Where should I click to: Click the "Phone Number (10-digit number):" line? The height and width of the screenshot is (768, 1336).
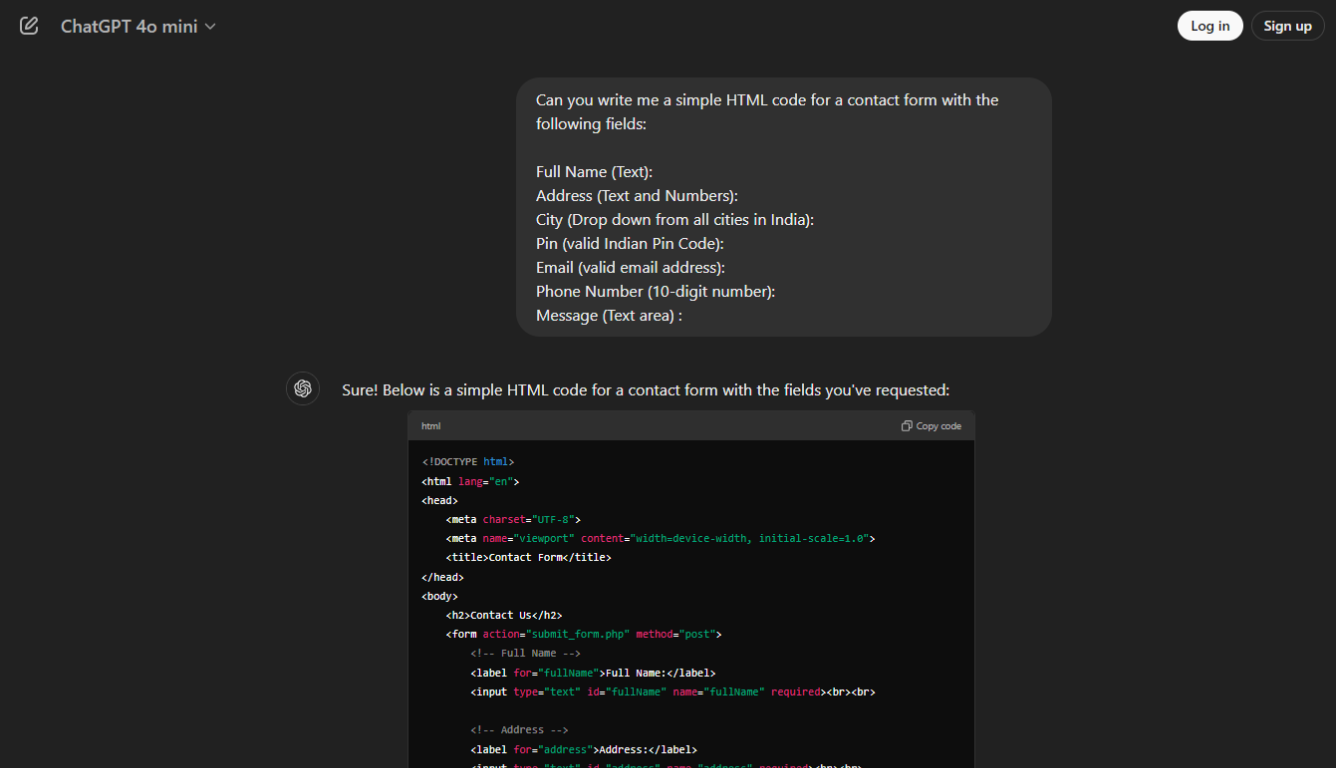(656, 292)
